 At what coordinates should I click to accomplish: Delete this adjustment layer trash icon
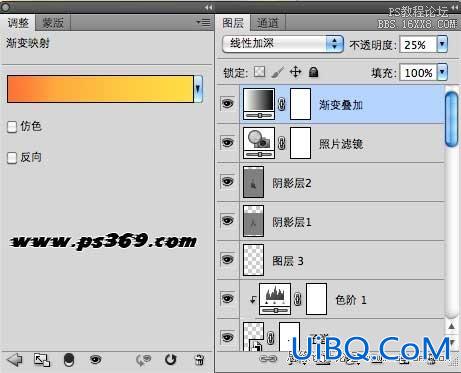pos(199,360)
